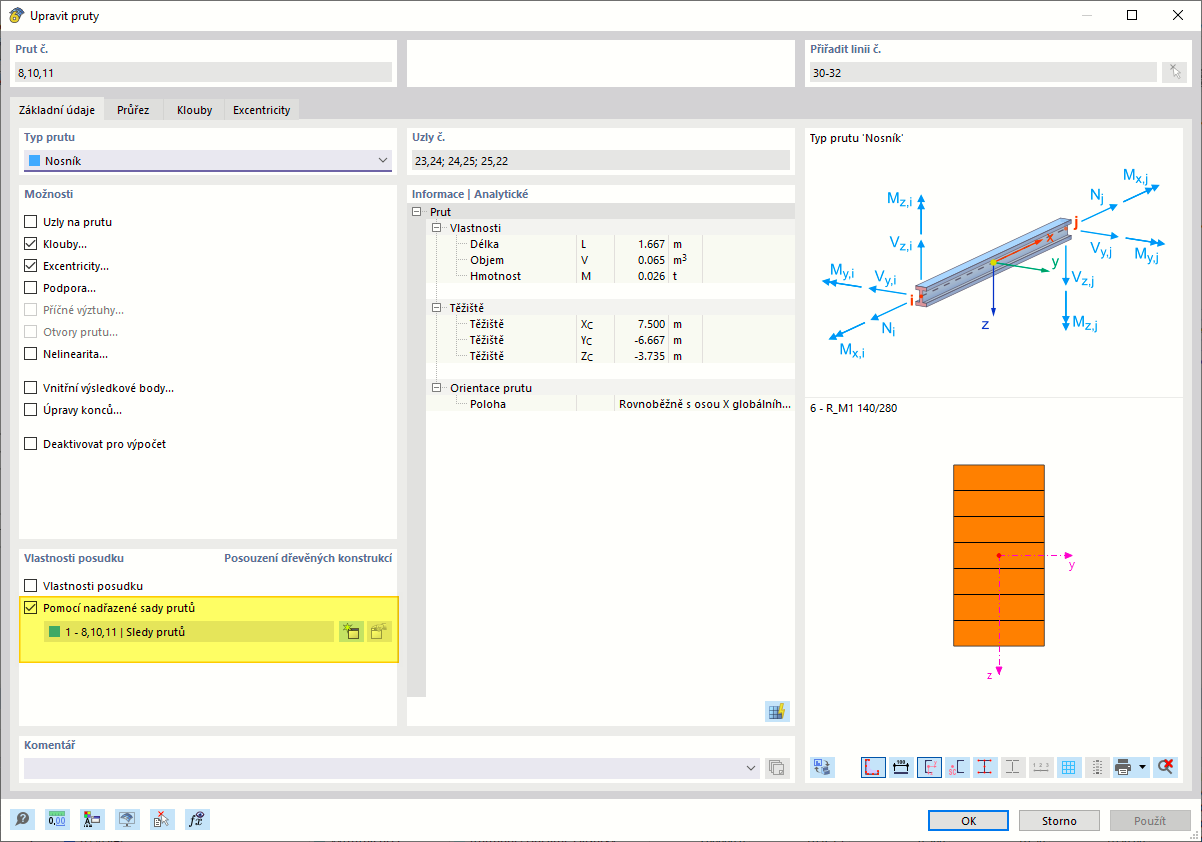Image resolution: width=1202 pixels, height=842 pixels.
Task: Click the clear selection cursor icon
Action: tap(162, 820)
